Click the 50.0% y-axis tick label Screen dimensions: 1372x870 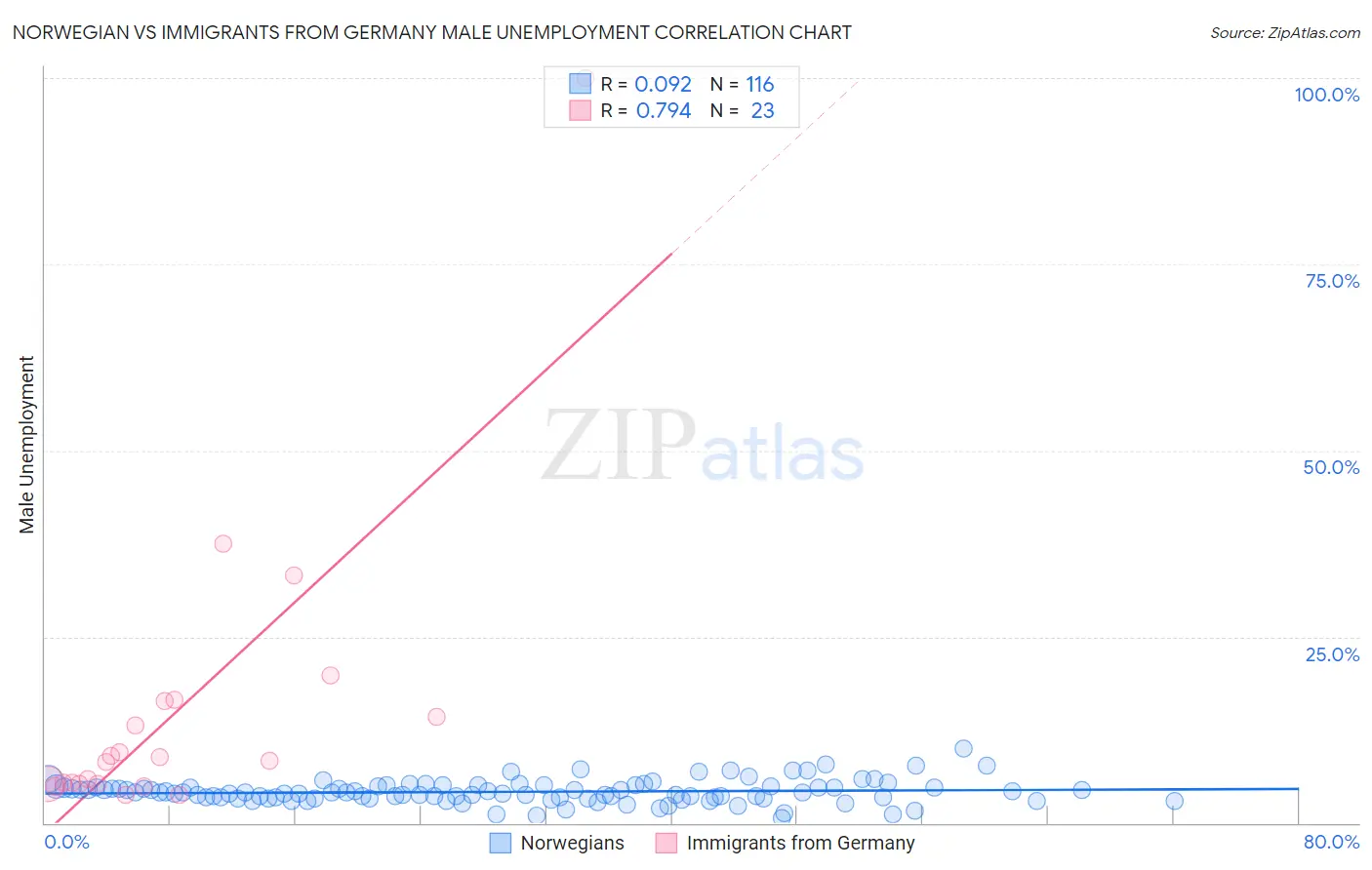click(x=1331, y=467)
